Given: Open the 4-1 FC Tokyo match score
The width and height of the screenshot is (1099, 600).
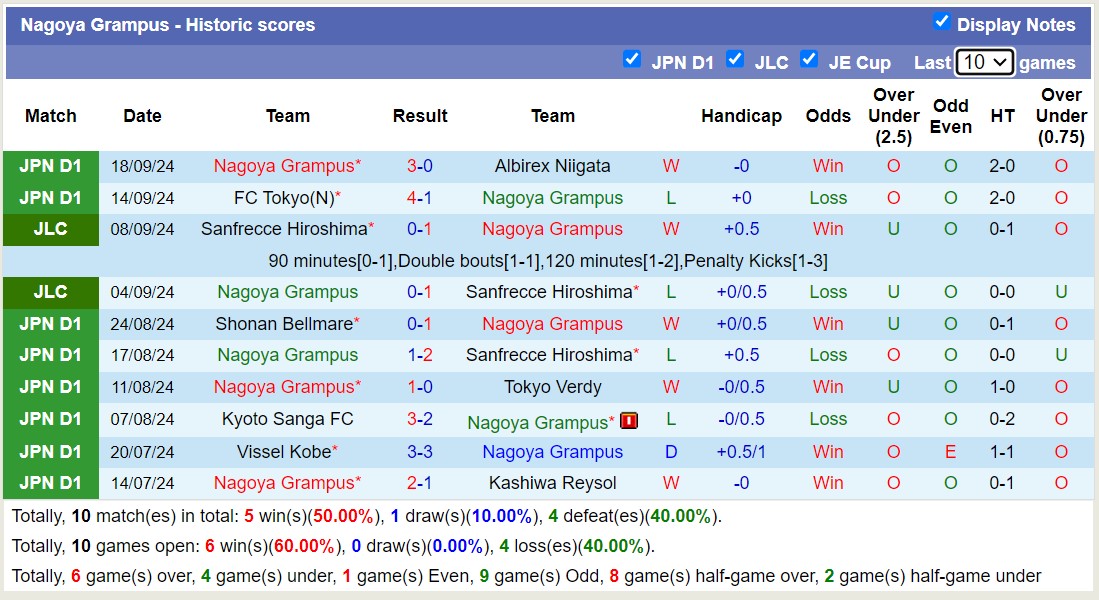Looking at the screenshot, I should pyautogui.click(x=419, y=198).
